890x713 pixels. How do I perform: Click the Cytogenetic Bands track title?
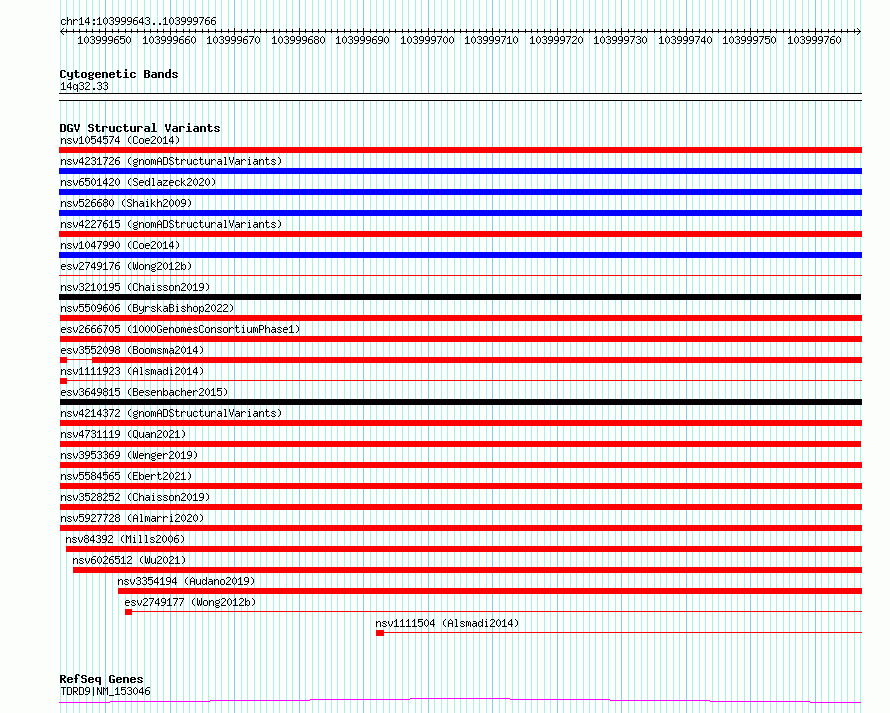click(x=119, y=74)
